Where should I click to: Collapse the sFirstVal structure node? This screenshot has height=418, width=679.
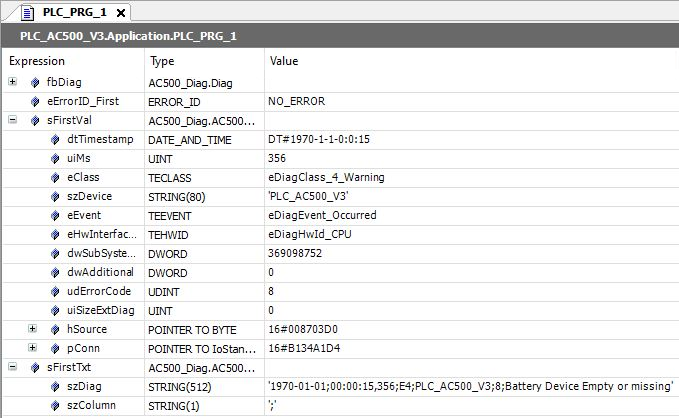click(12, 120)
